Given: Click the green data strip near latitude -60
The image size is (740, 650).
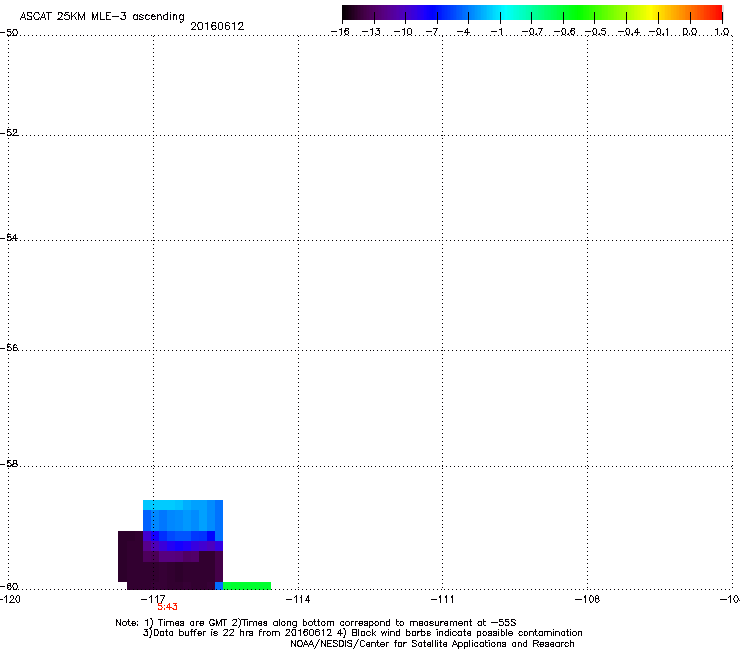Looking at the screenshot, I should 247,586.
